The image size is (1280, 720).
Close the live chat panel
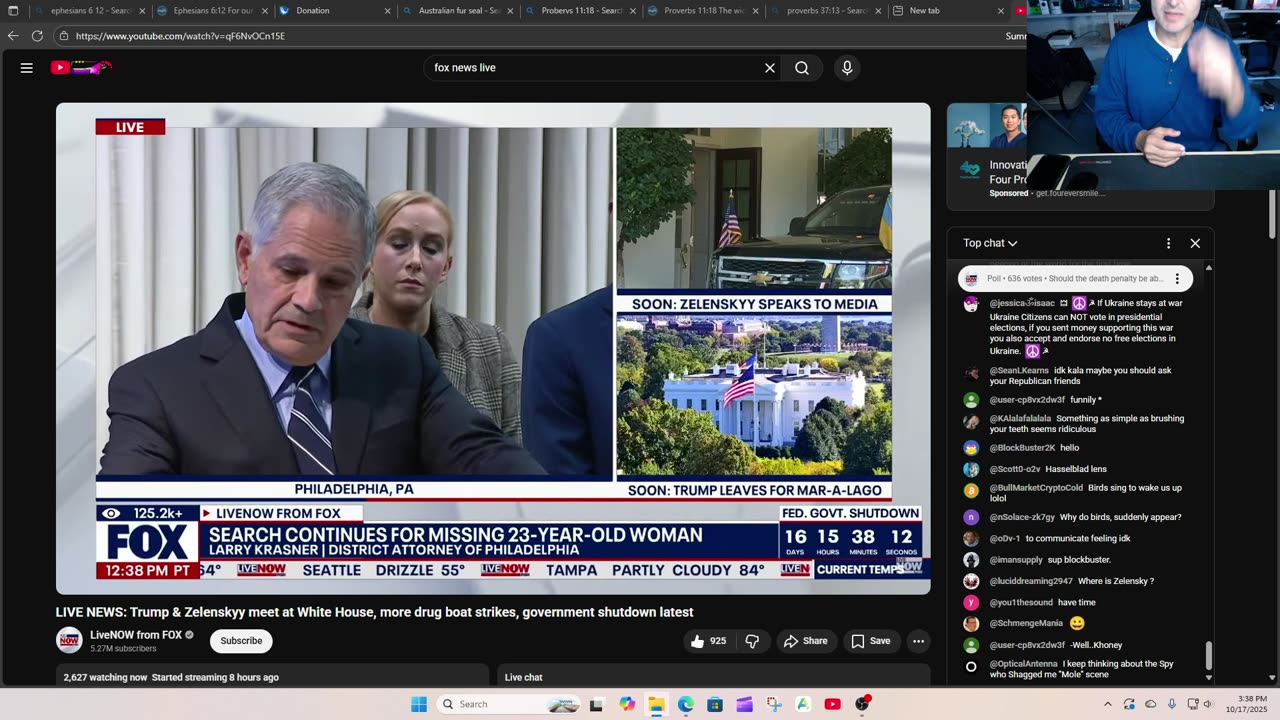(1195, 243)
